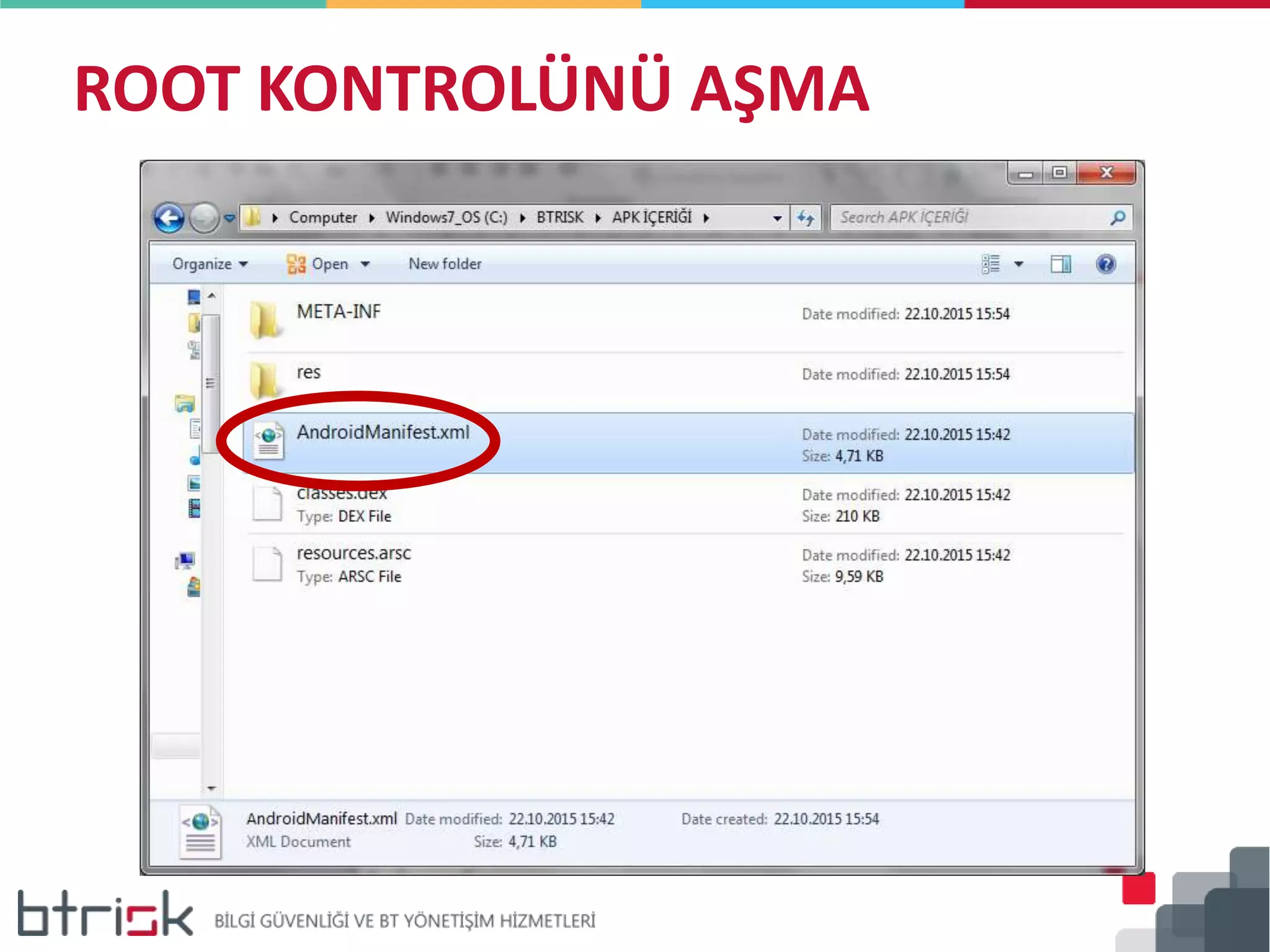The height and width of the screenshot is (952, 1270).
Task: Close the Explorer window
Action: (x=1106, y=173)
